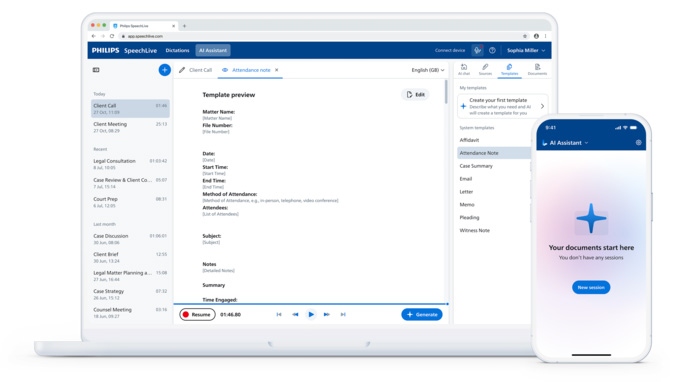Open the Case Review & Client Co... session

[x=130, y=183]
